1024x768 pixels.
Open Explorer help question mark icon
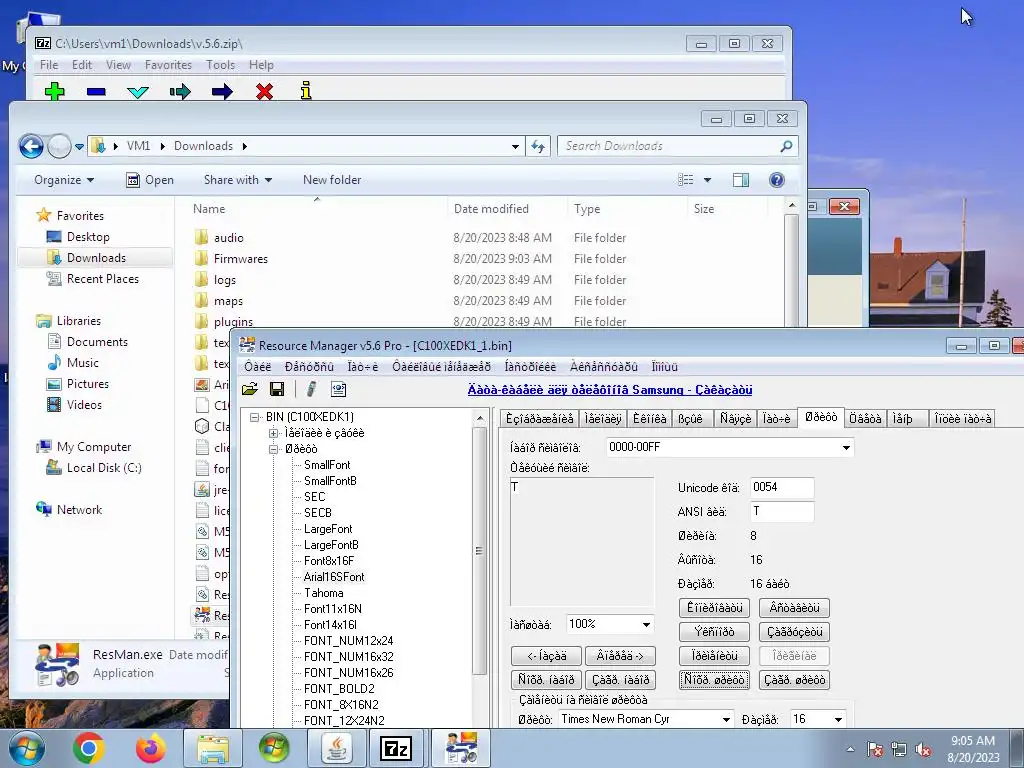[776, 180]
